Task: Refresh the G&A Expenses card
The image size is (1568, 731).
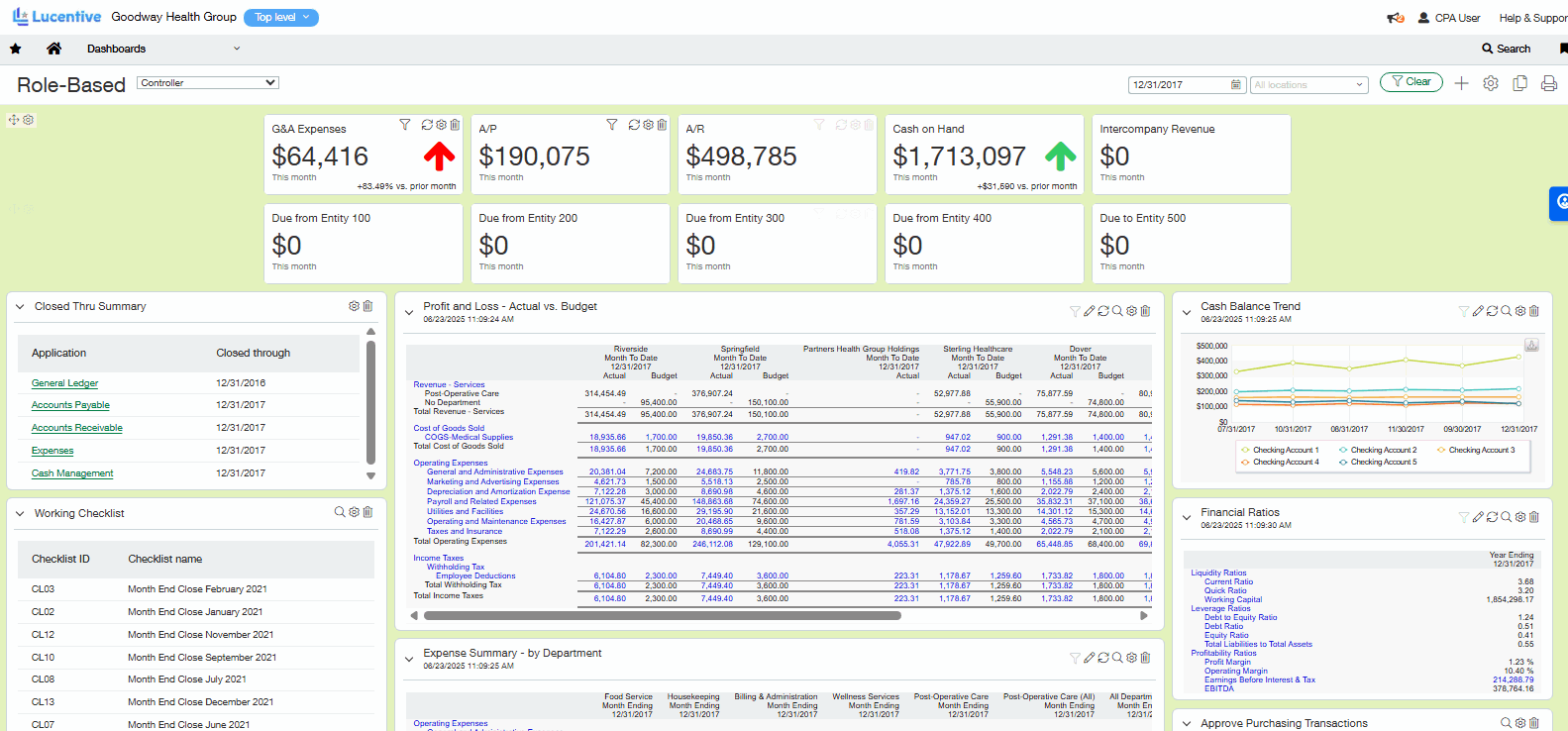Action: point(427,125)
